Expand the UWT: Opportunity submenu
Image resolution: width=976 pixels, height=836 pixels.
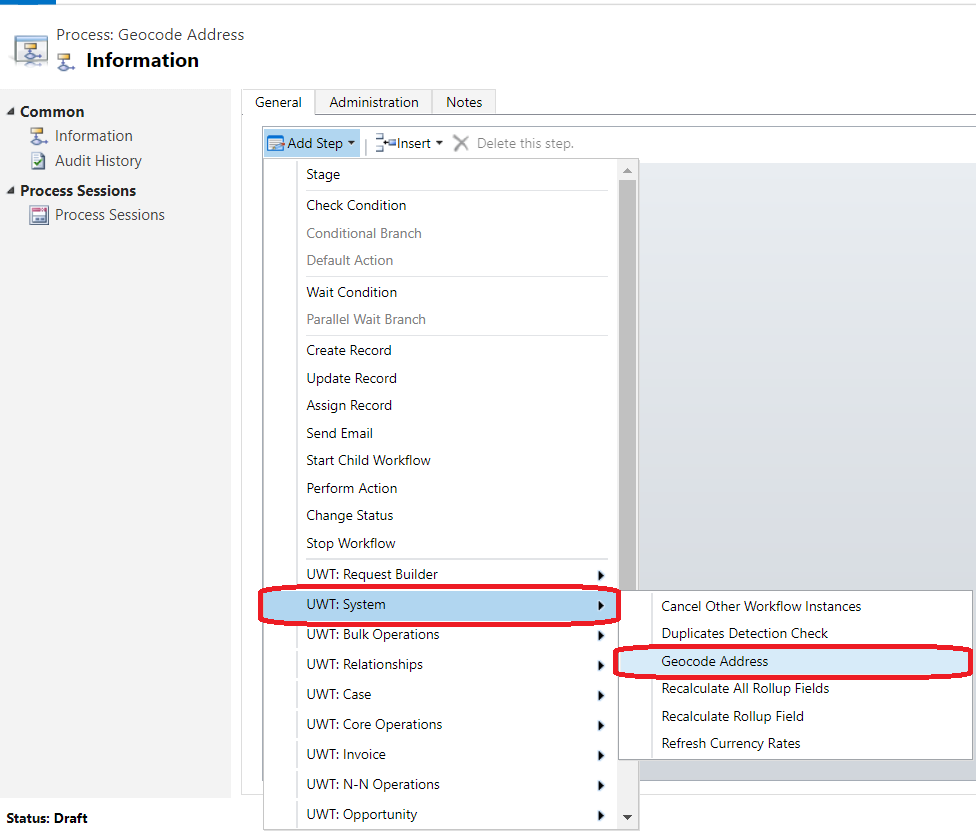600,815
